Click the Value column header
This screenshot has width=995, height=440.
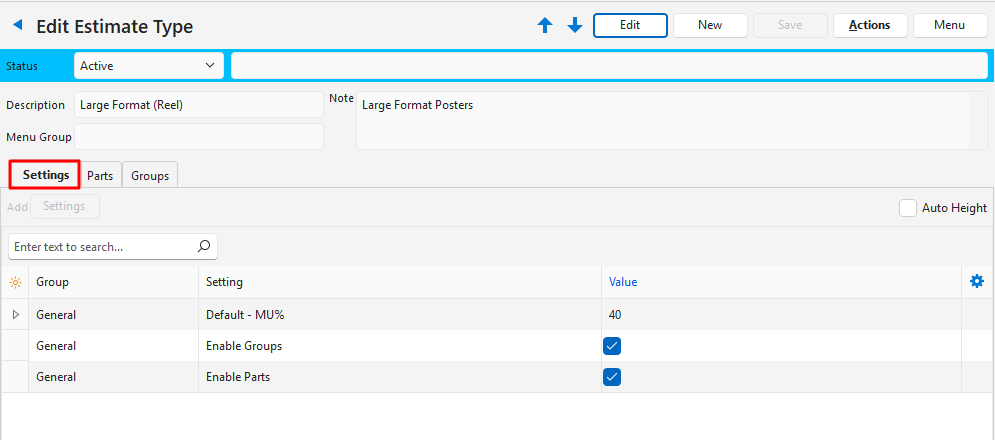(x=623, y=282)
